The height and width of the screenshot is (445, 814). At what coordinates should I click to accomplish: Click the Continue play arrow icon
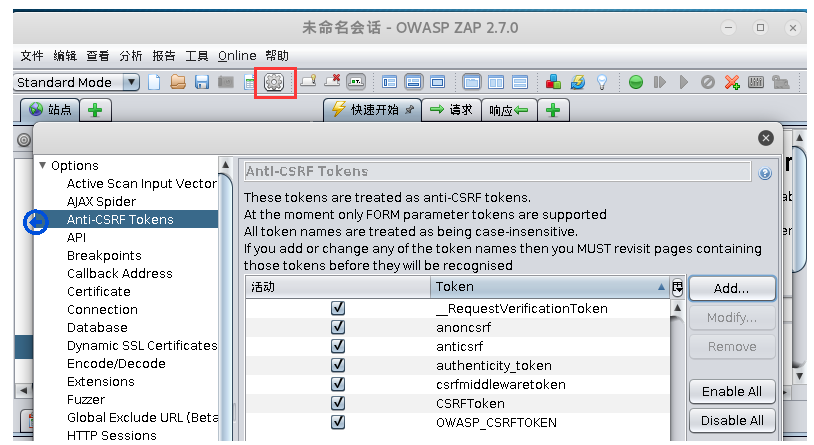tap(684, 82)
